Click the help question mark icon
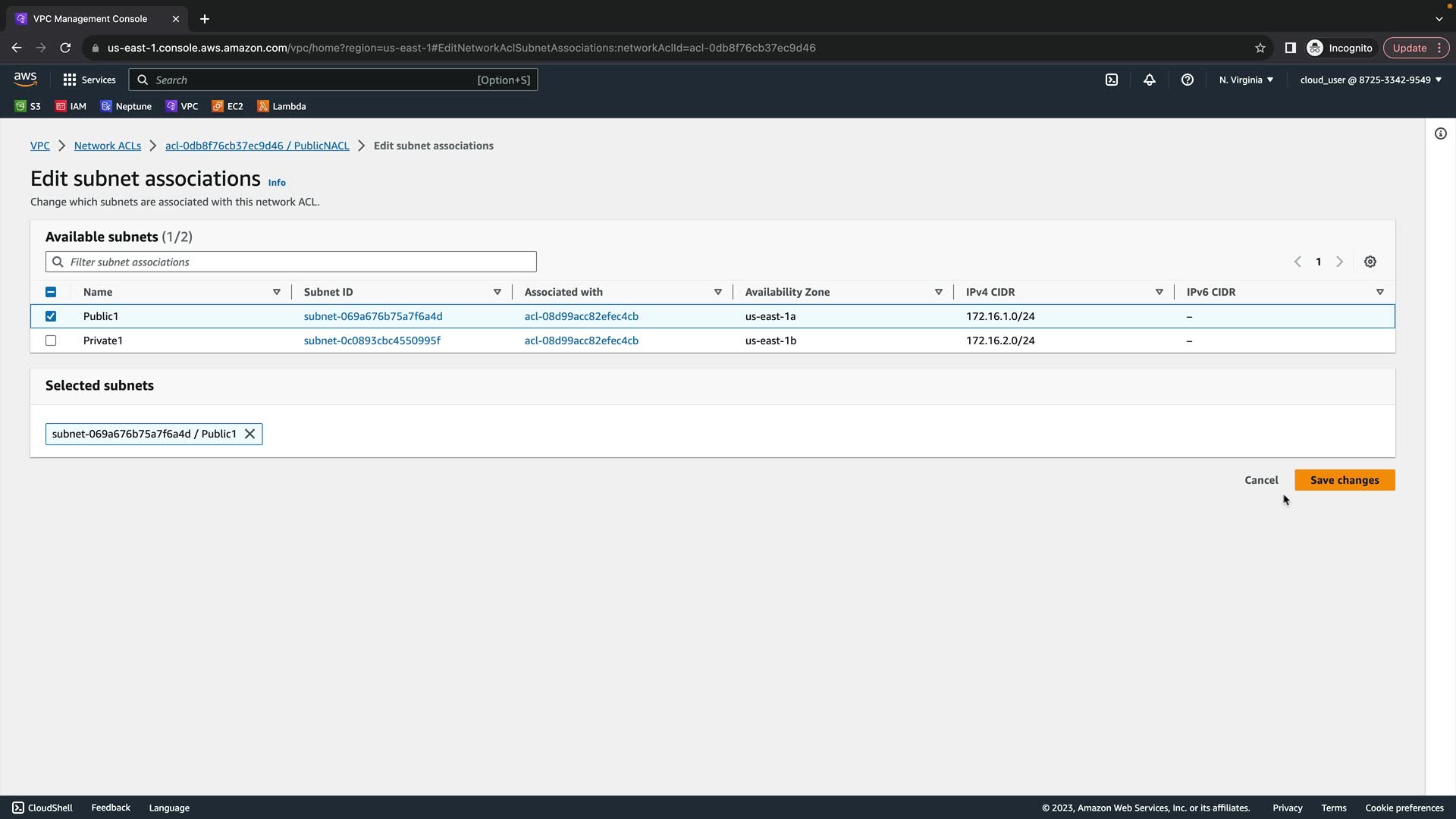 (1188, 80)
